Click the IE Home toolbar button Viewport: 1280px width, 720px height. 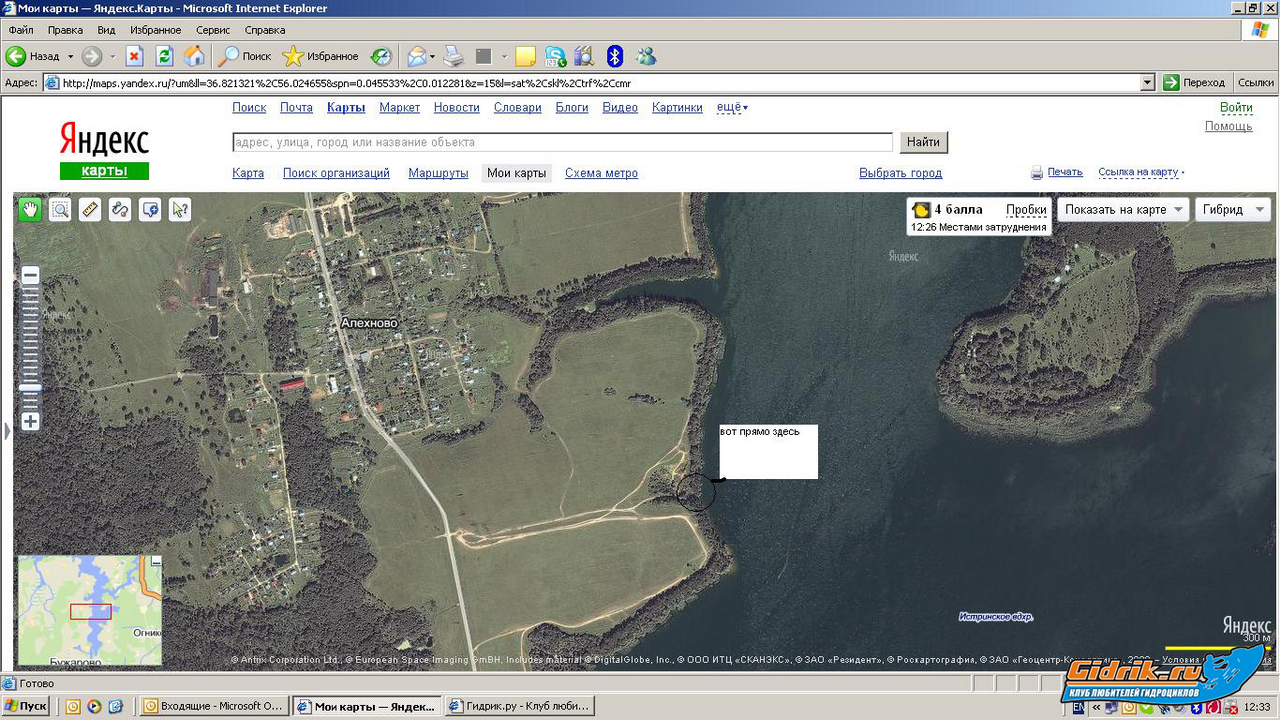(194, 56)
